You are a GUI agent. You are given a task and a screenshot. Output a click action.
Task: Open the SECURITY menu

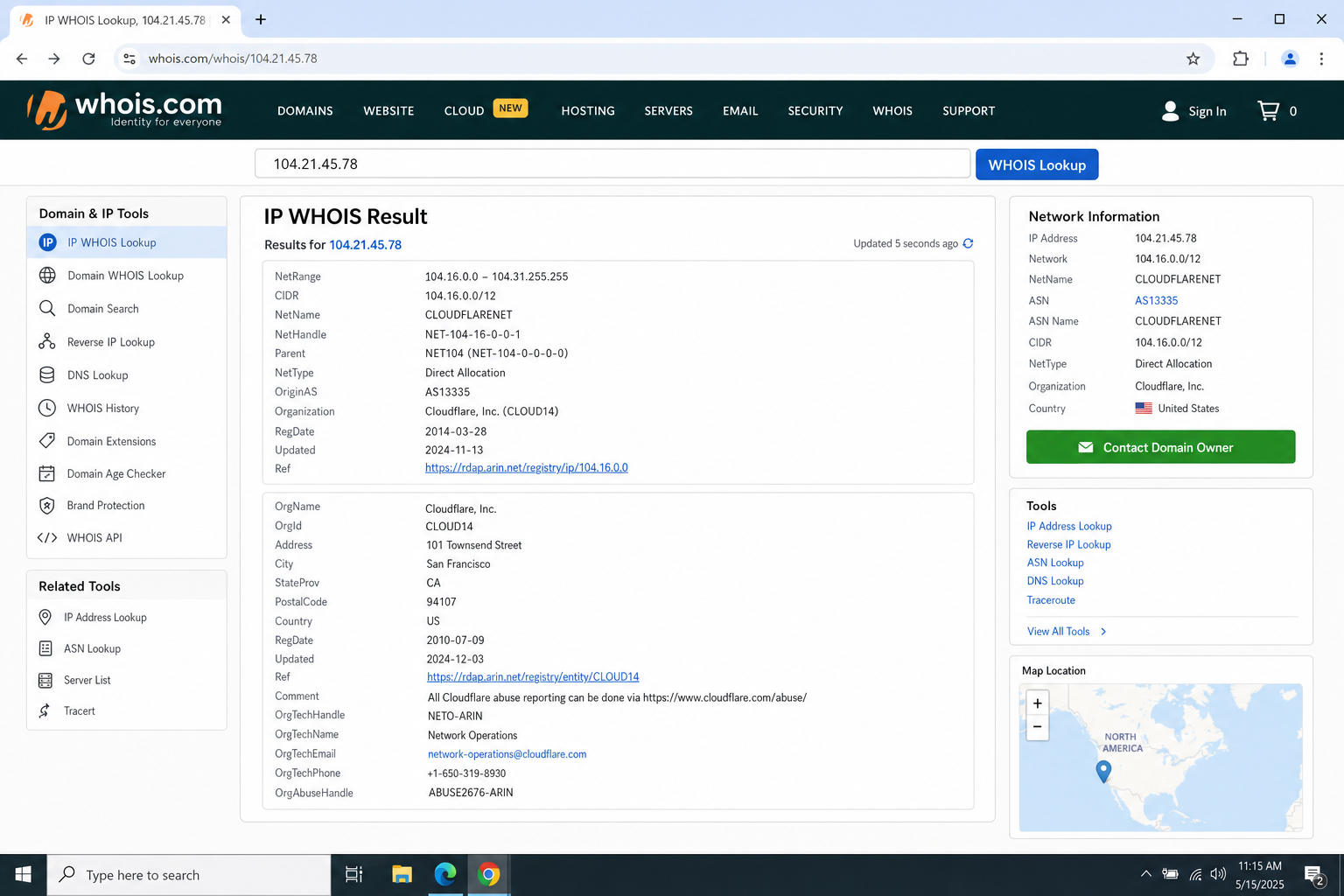(x=815, y=111)
